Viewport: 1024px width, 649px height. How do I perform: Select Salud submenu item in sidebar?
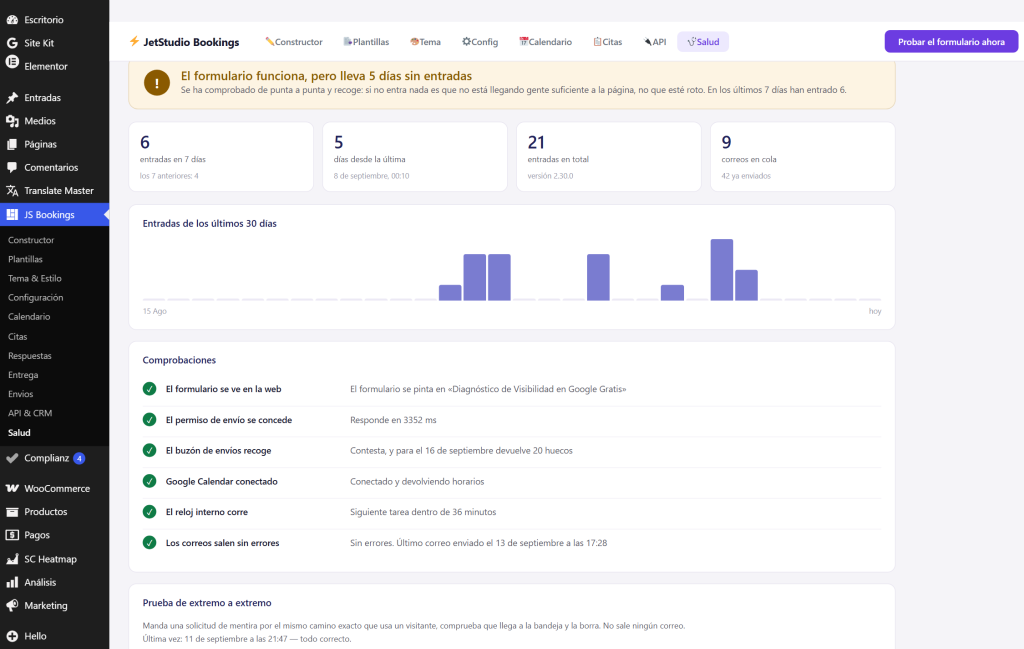tap(19, 433)
